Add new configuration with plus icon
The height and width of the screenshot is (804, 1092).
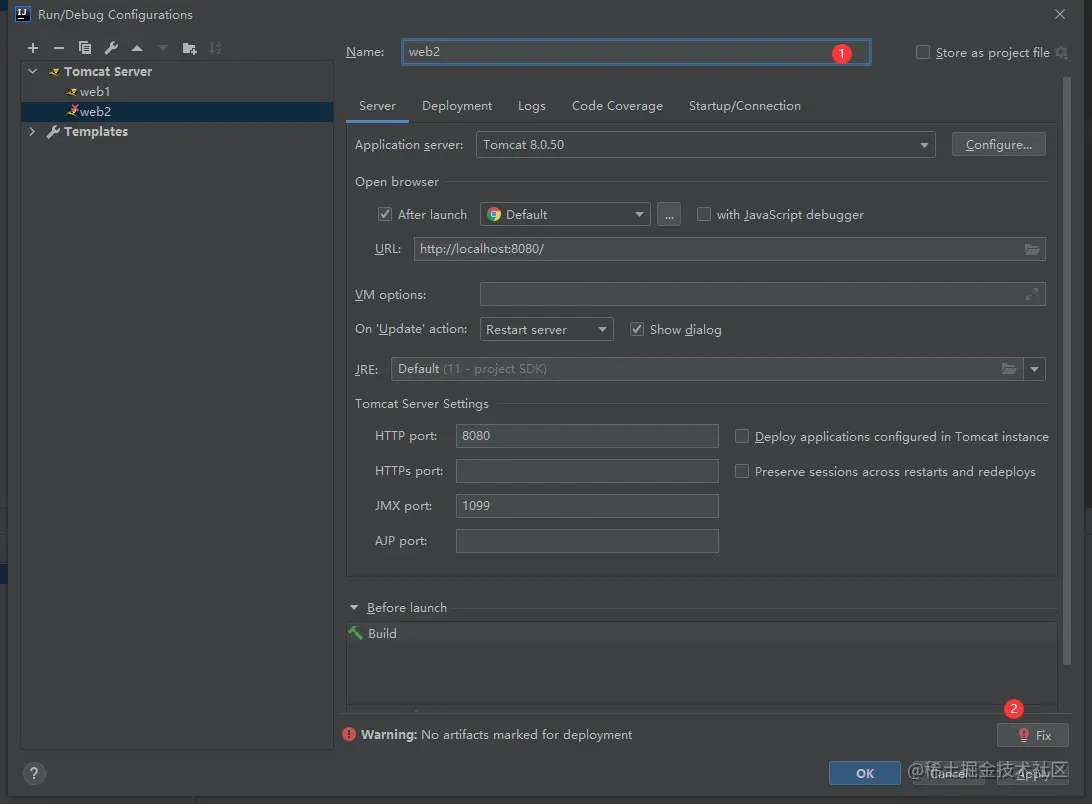click(x=33, y=48)
